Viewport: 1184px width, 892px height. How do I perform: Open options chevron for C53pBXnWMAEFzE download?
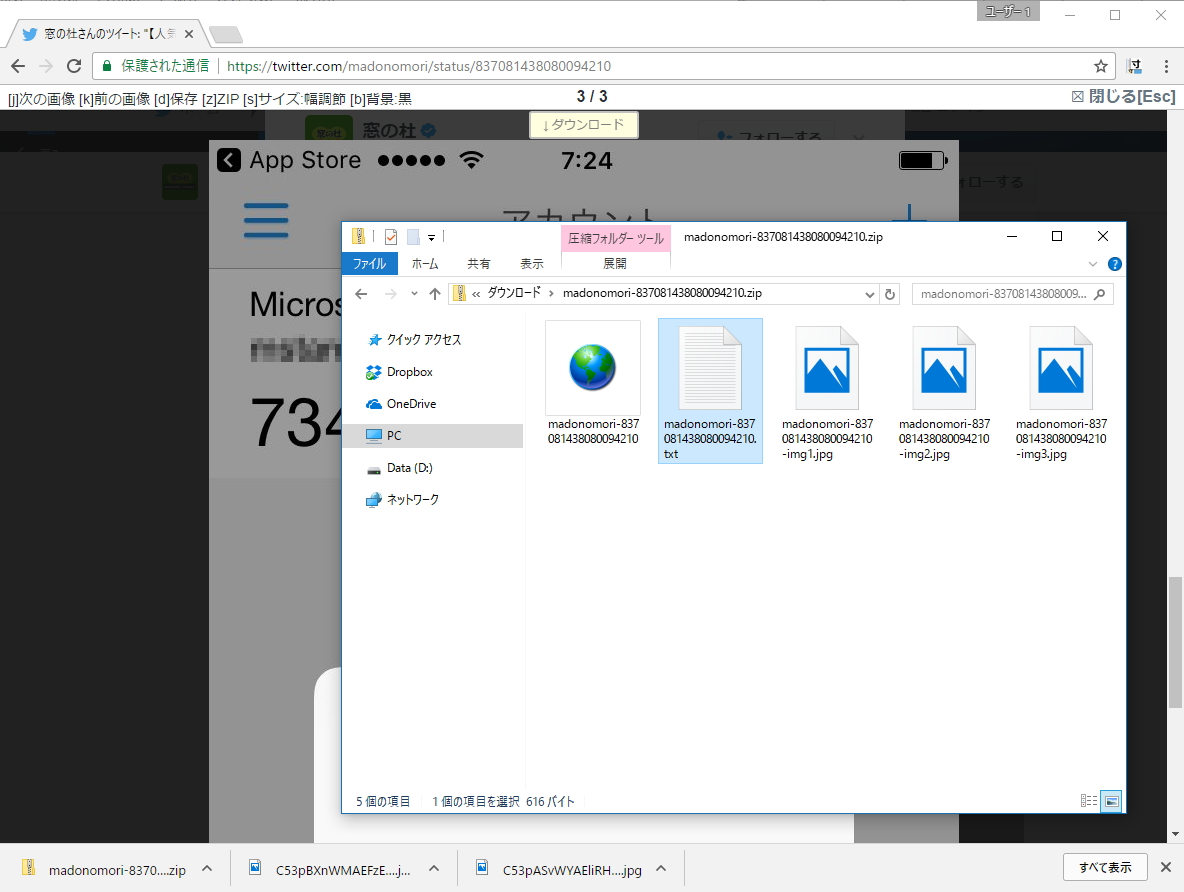pyautogui.click(x=434, y=869)
